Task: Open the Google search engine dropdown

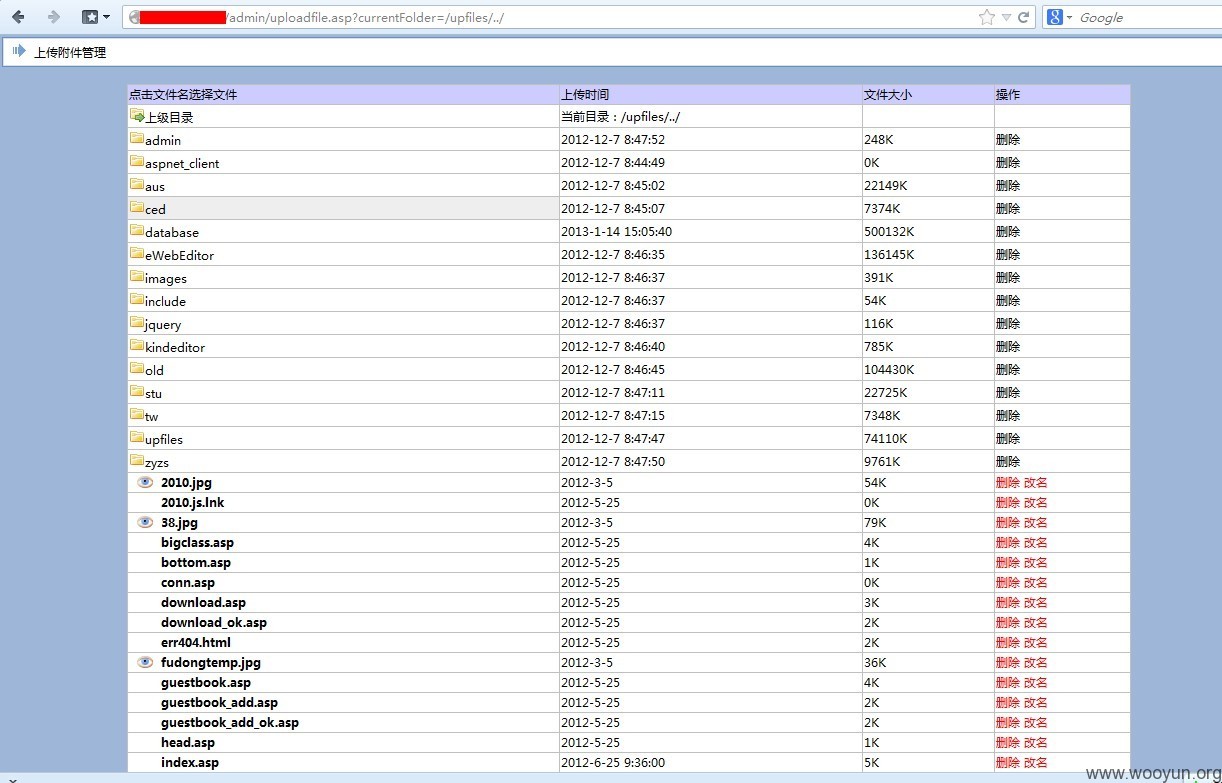Action: point(1058,17)
